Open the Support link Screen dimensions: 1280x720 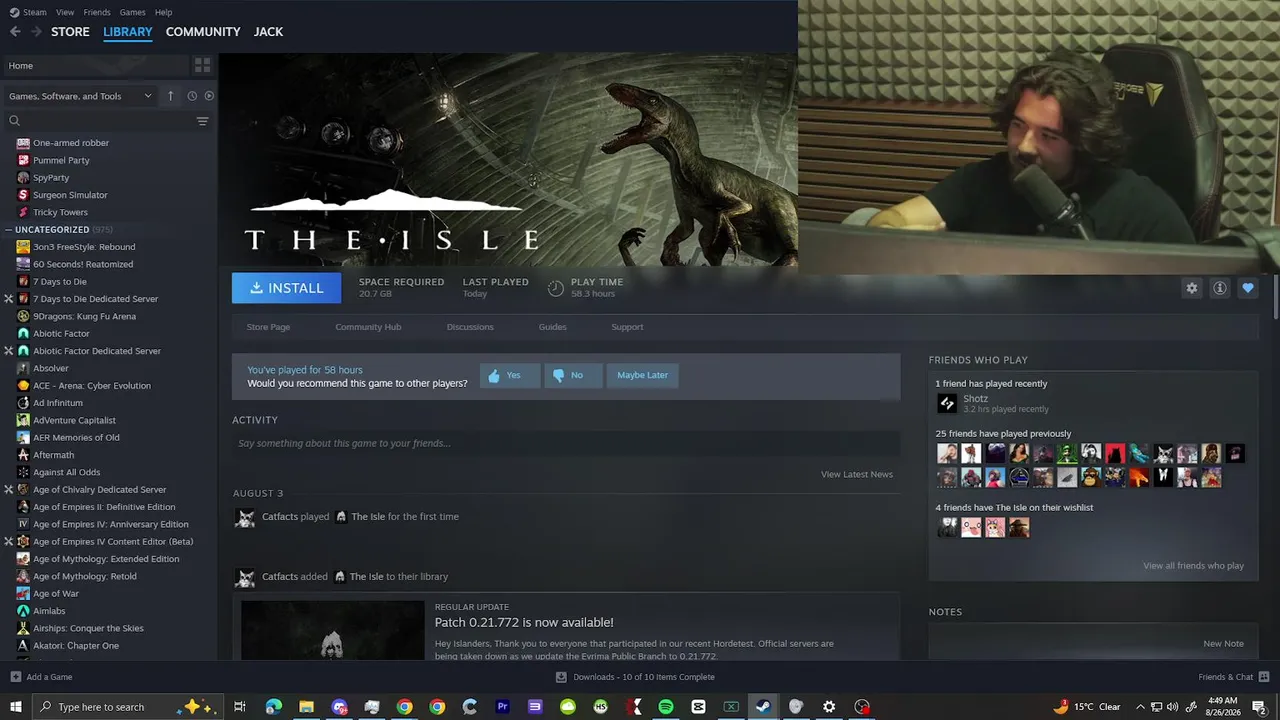(627, 327)
